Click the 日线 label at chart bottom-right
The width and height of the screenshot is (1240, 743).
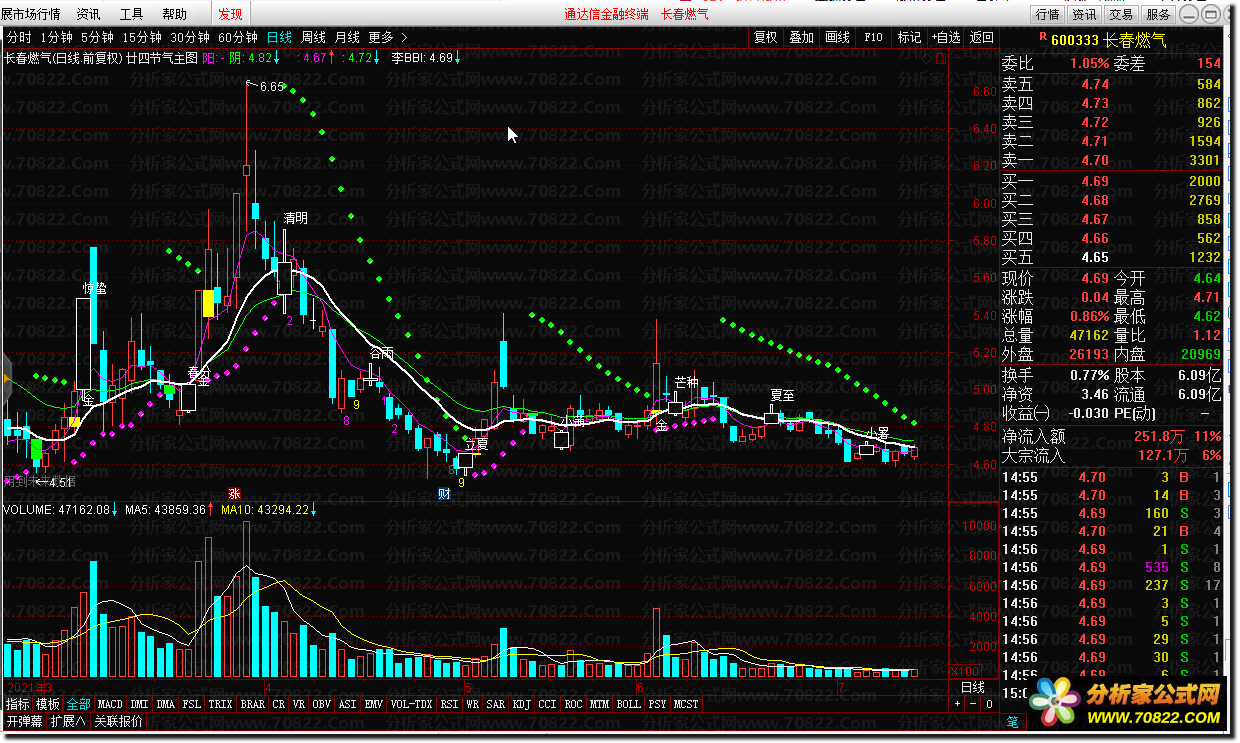(x=973, y=688)
